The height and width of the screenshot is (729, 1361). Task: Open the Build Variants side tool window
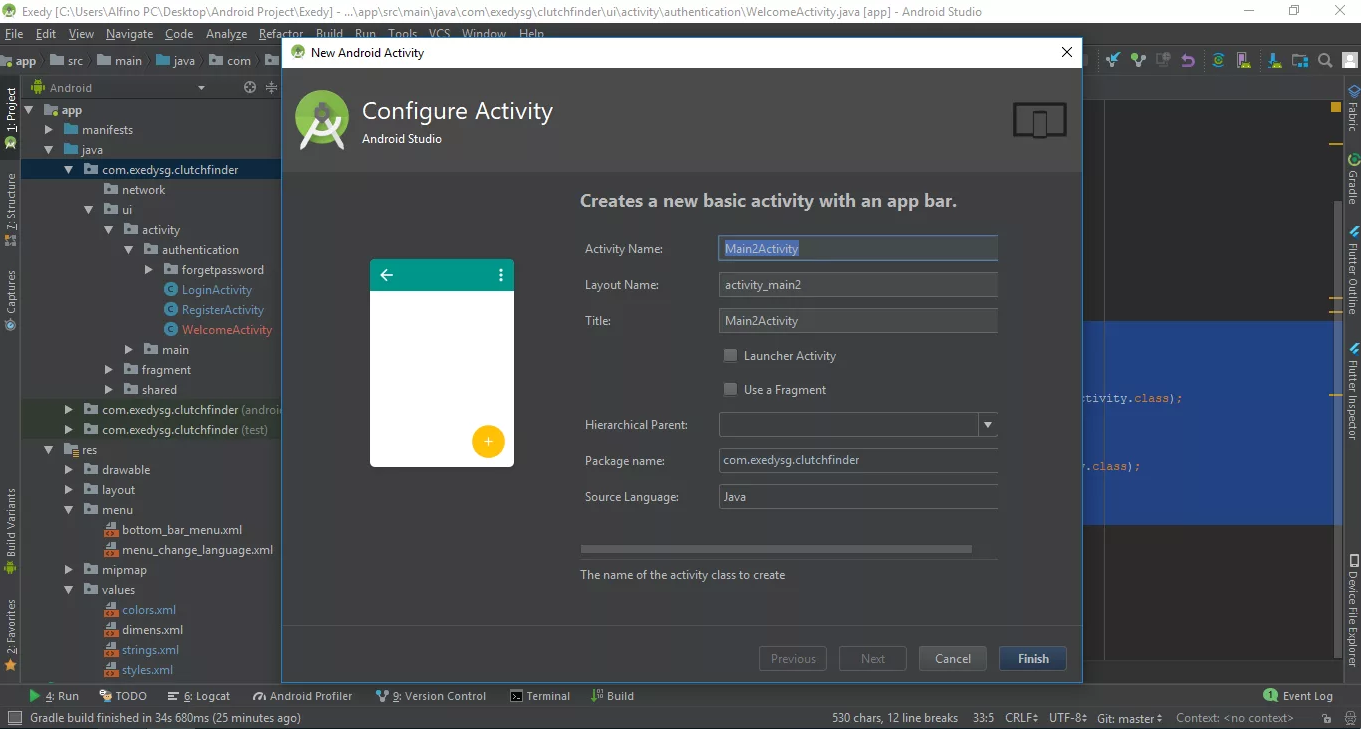11,531
